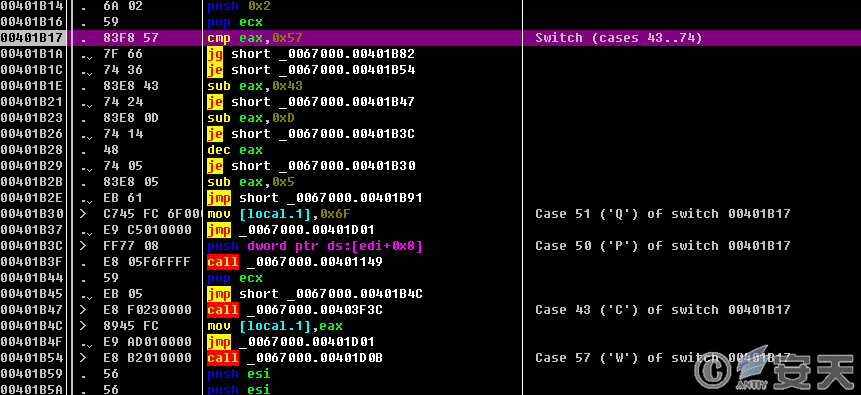Select the jmp _0067000.00401D01 at address 00401B4F
Viewport: 861px width, 395px height.
290,342
